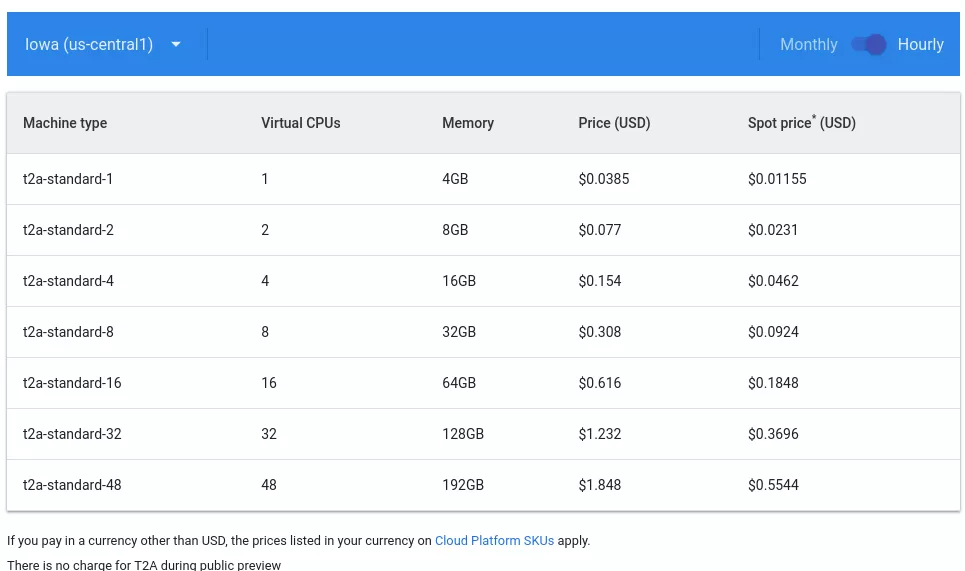Click the $0.0924 spot price cell

pyautogui.click(x=773, y=332)
